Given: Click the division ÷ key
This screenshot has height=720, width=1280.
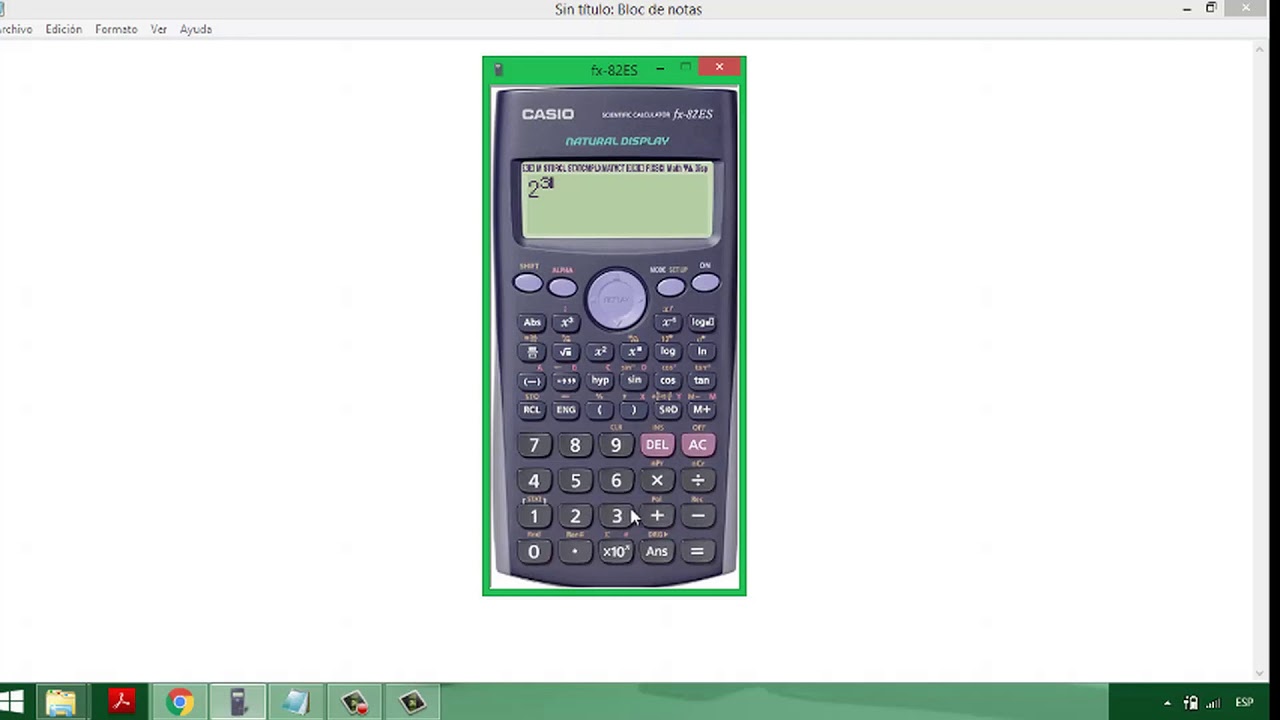Looking at the screenshot, I should click(x=698, y=481).
